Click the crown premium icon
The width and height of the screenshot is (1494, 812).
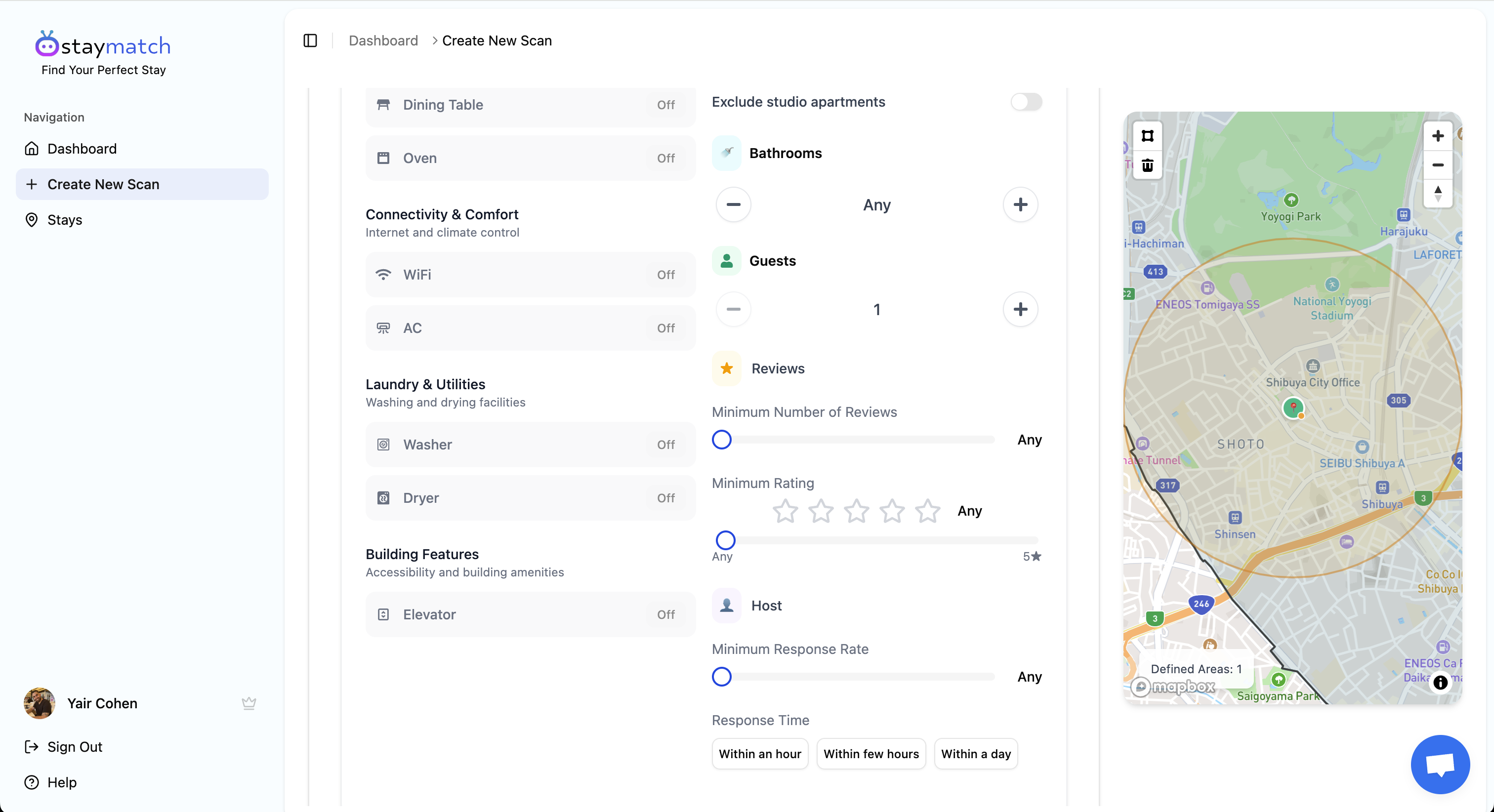point(249,703)
